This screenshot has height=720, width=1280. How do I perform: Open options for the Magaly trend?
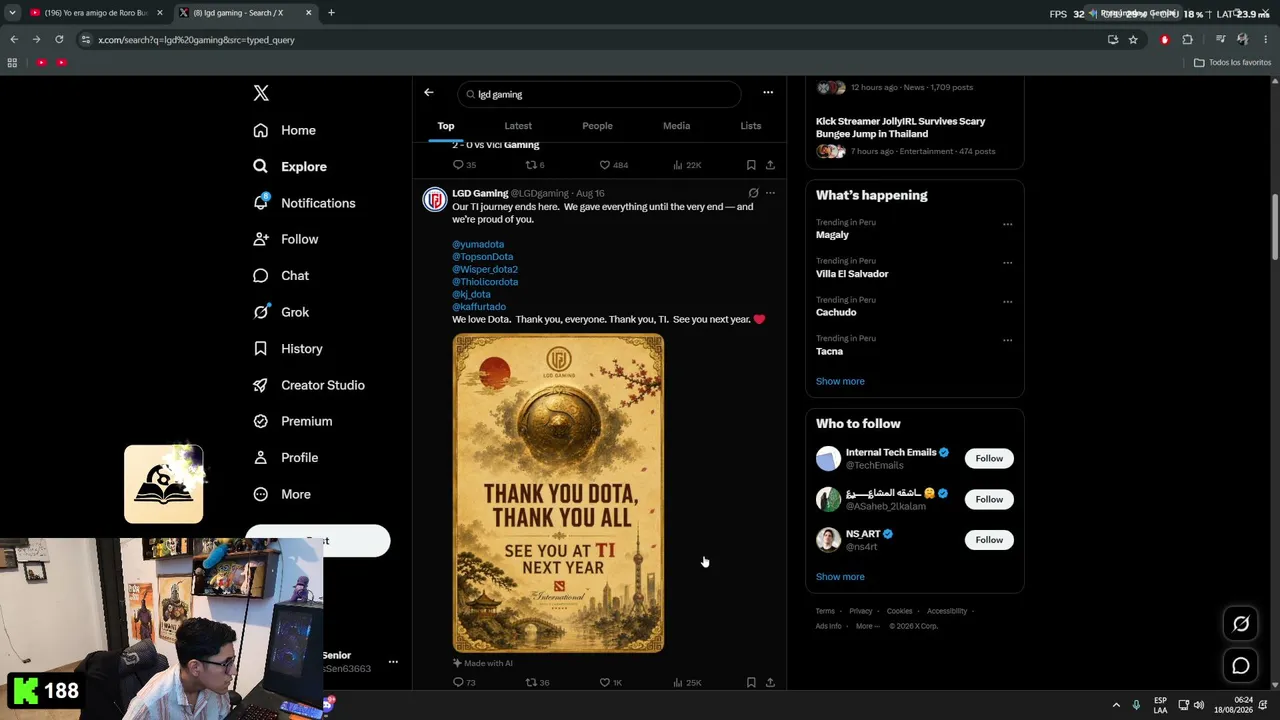click(1007, 224)
